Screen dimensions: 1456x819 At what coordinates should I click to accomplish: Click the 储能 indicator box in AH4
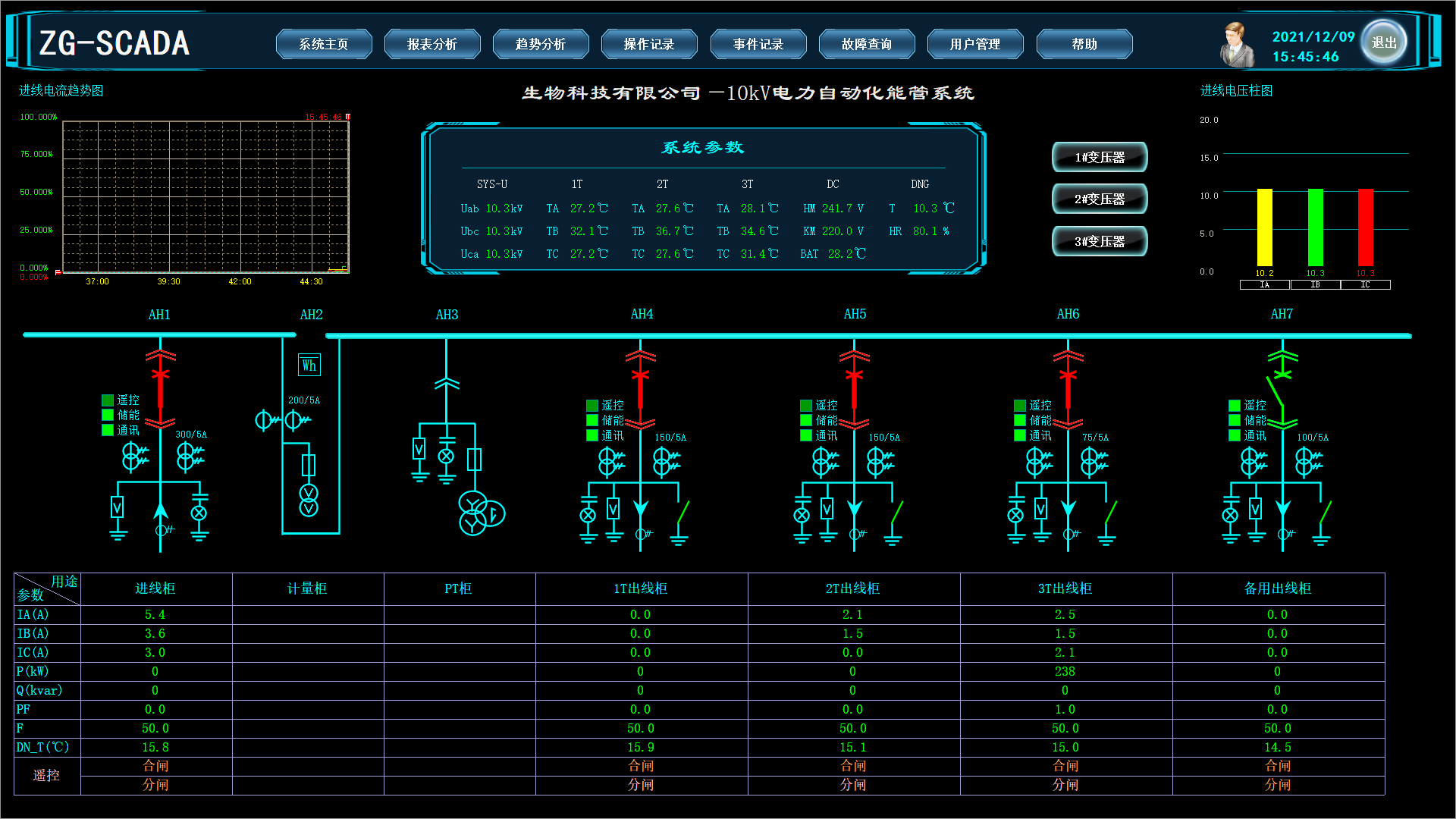592,420
